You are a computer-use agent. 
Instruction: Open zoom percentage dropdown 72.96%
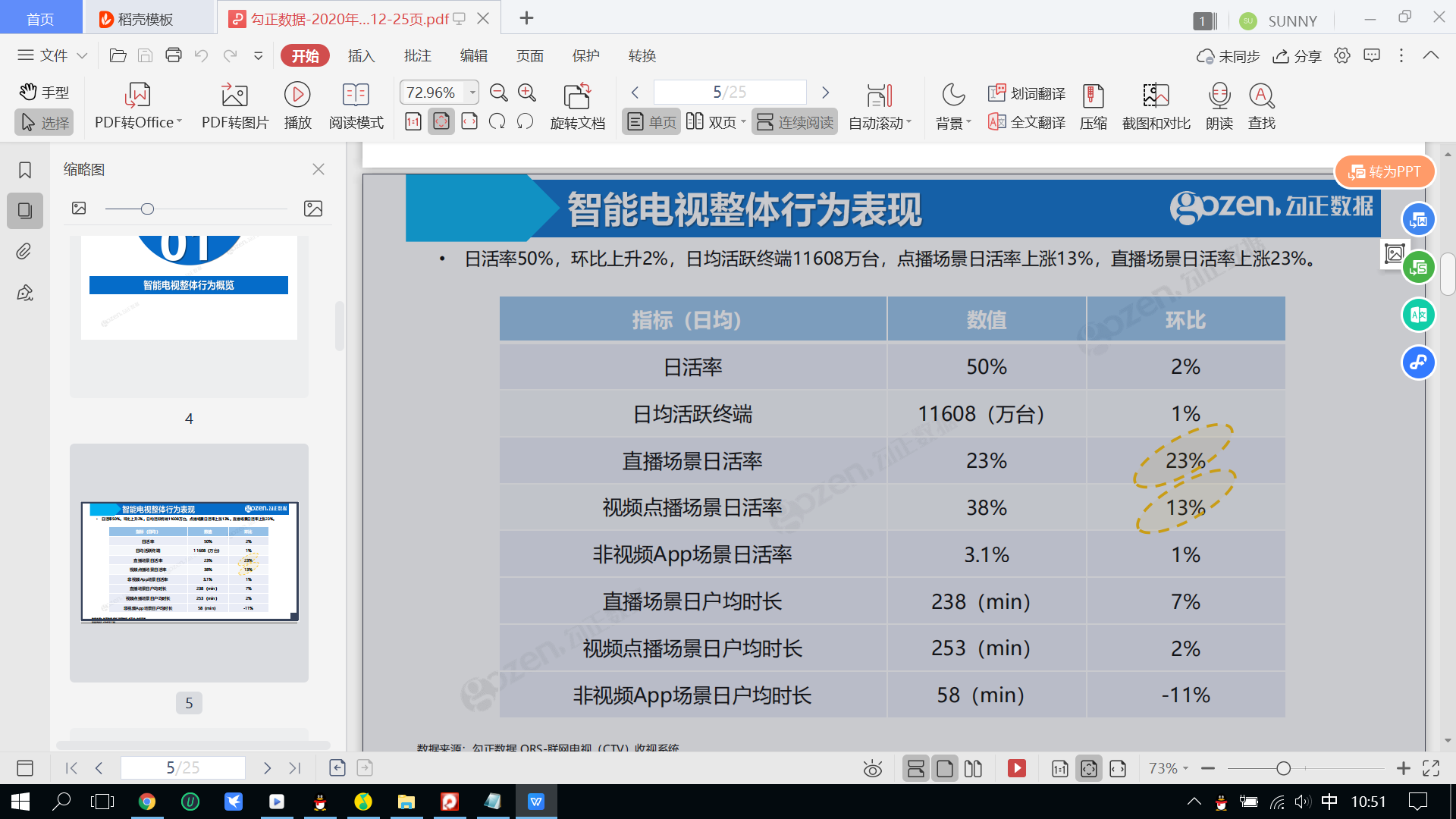click(472, 93)
